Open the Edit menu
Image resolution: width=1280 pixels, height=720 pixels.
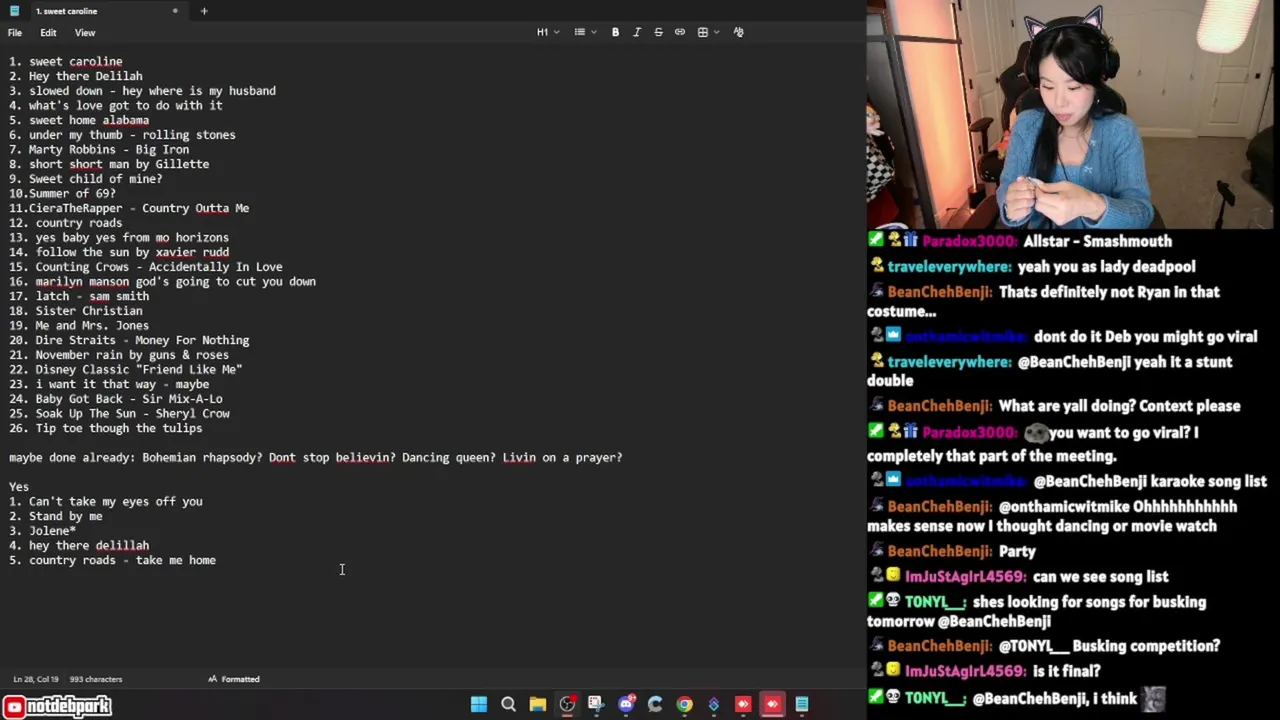click(48, 32)
